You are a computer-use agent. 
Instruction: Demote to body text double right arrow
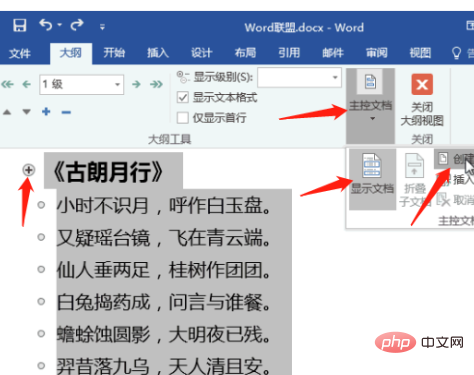click(156, 84)
